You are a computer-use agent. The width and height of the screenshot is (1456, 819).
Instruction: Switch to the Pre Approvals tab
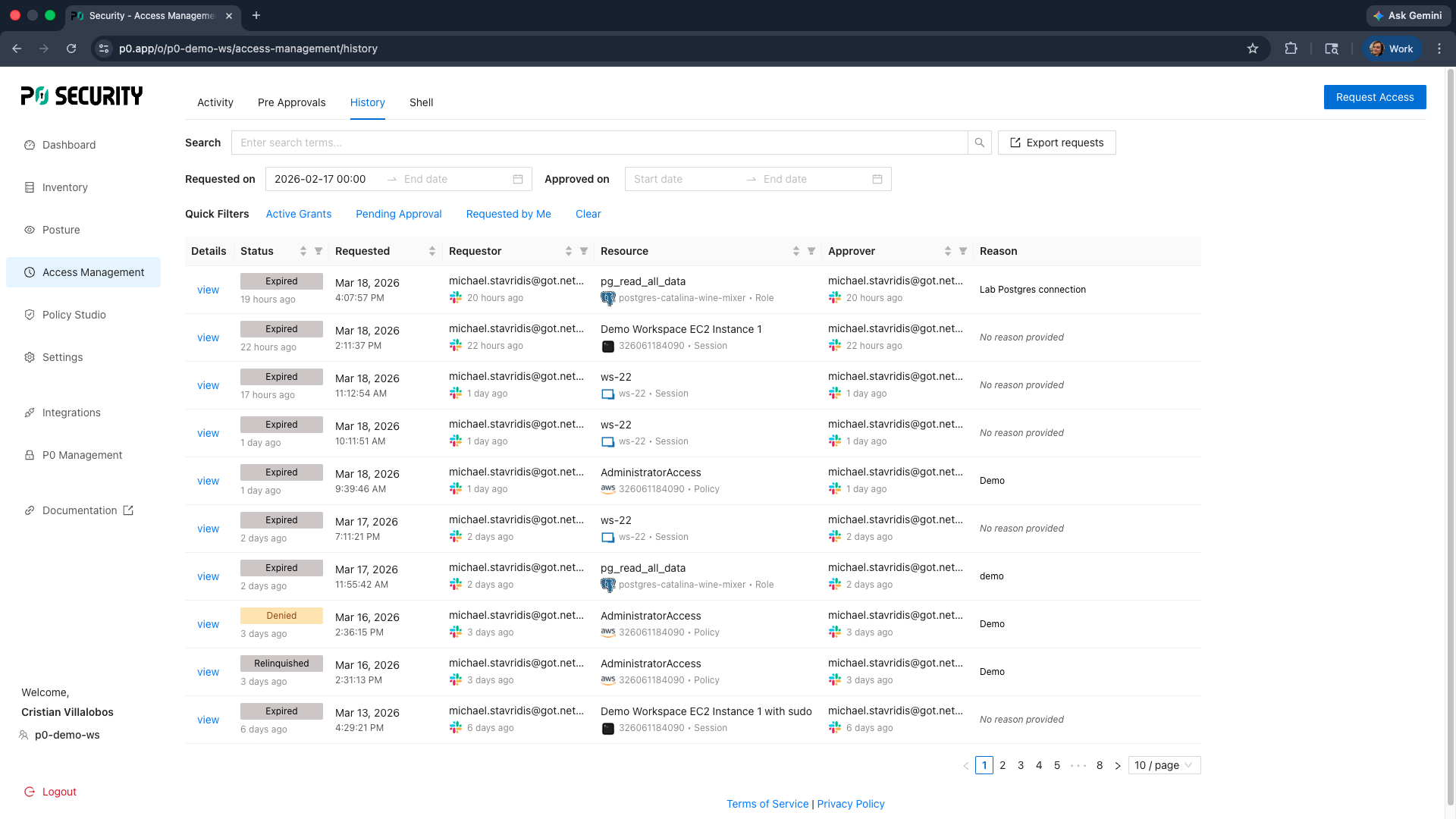[291, 102]
